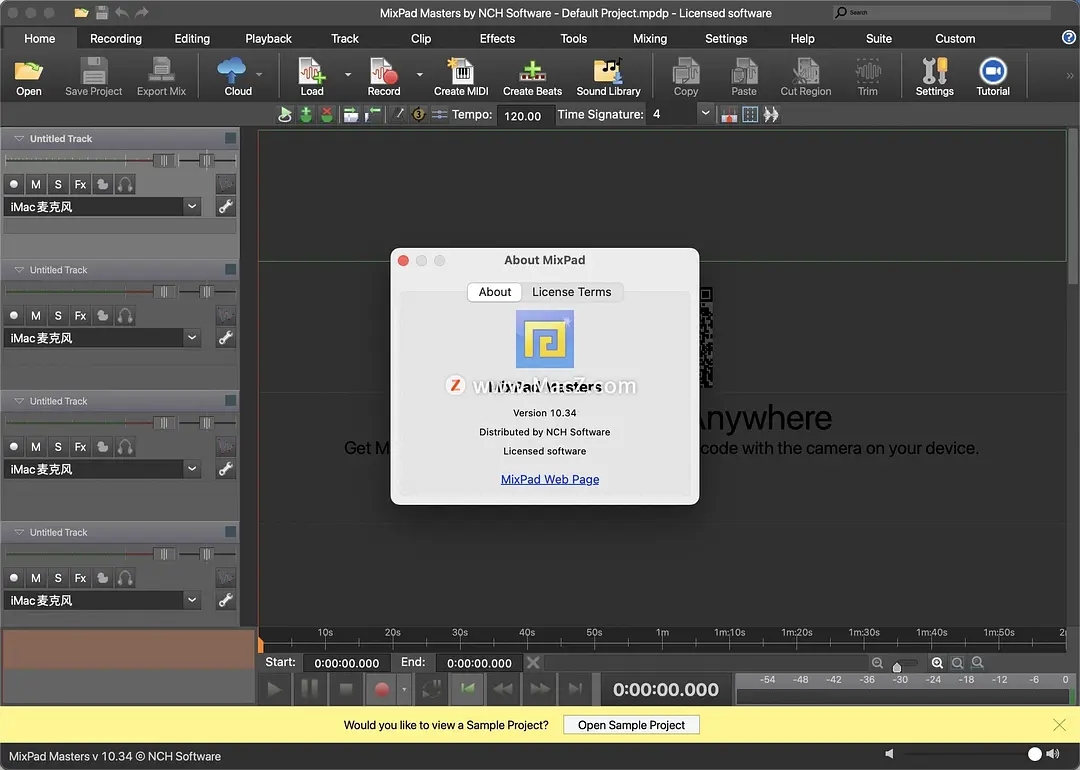The image size is (1080, 770).
Task: Switch to the Recording tab
Action: point(116,39)
